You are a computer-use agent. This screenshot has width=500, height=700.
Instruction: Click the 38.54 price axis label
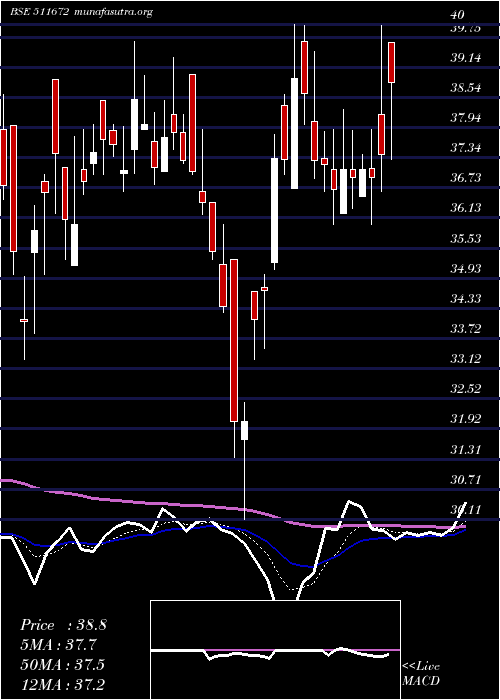[x=465, y=88]
